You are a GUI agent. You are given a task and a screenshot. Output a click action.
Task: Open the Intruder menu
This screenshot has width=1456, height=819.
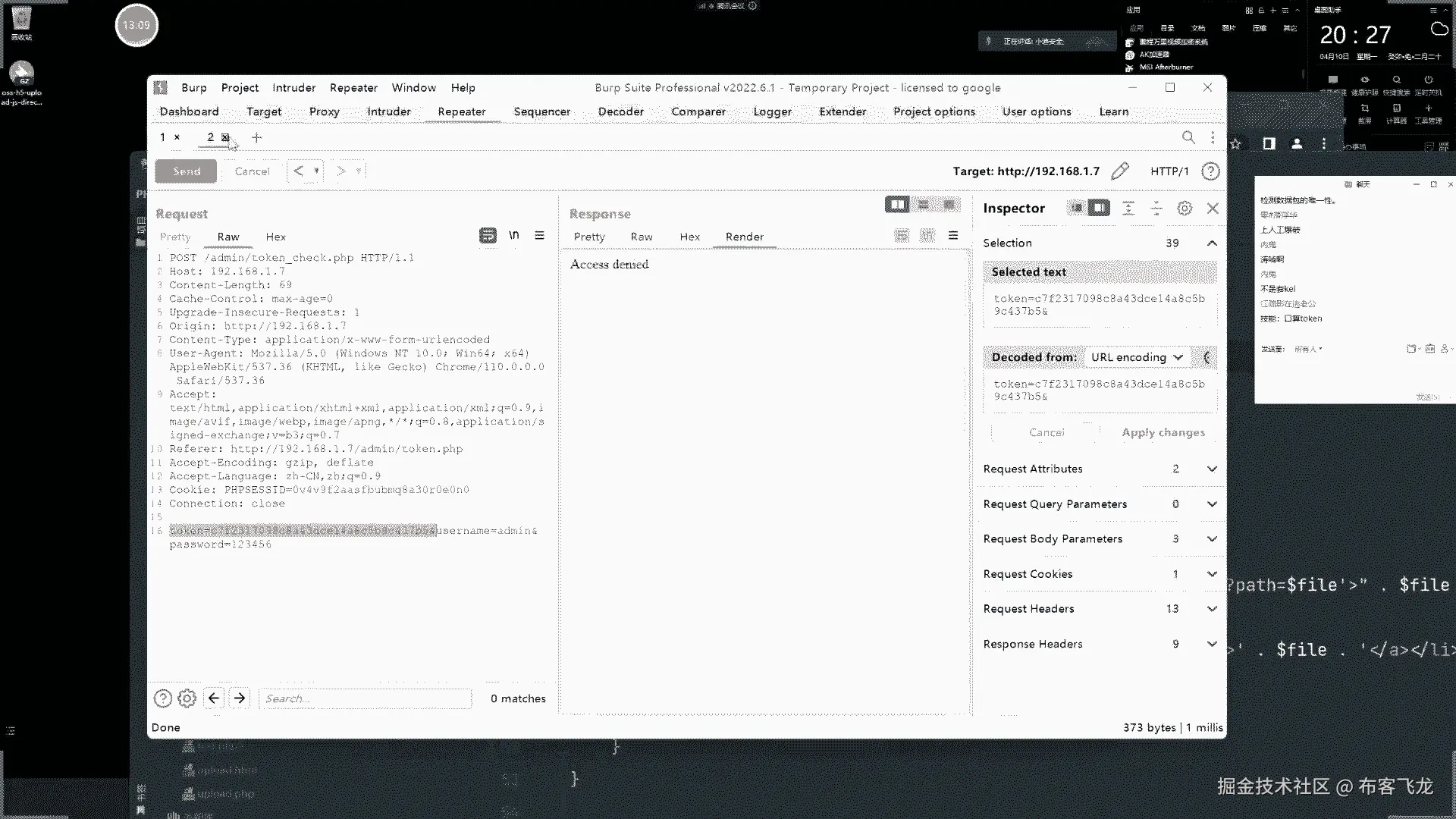pyautogui.click(x=293, y=88)
